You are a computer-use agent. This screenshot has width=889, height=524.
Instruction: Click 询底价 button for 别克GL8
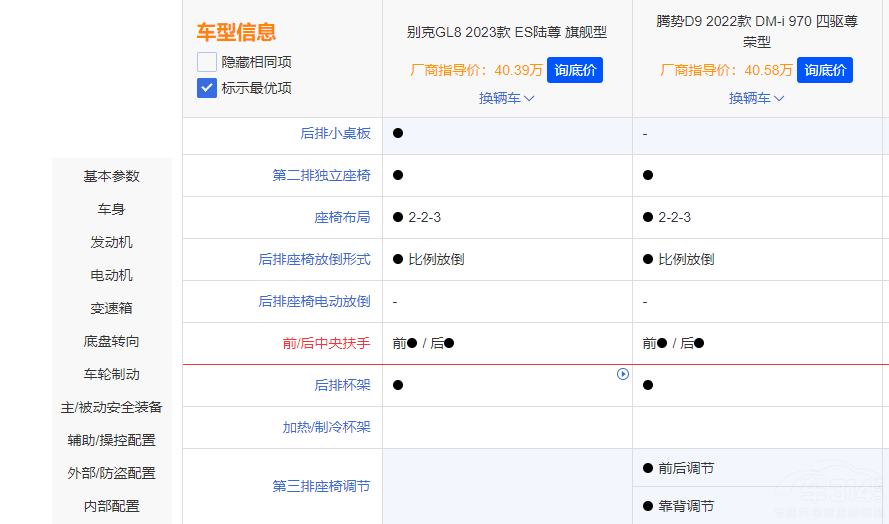575,70
